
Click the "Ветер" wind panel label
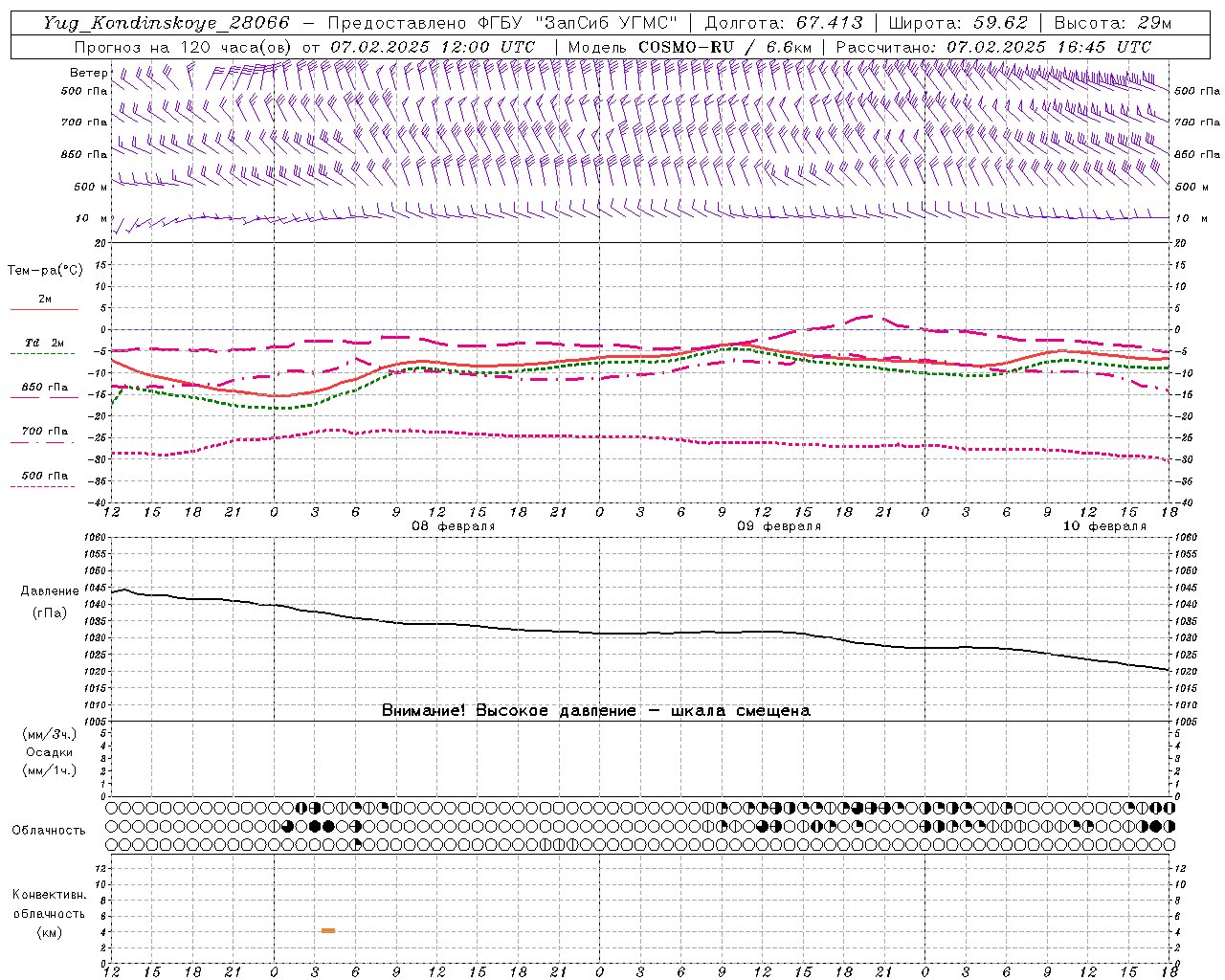coord(89,73)
